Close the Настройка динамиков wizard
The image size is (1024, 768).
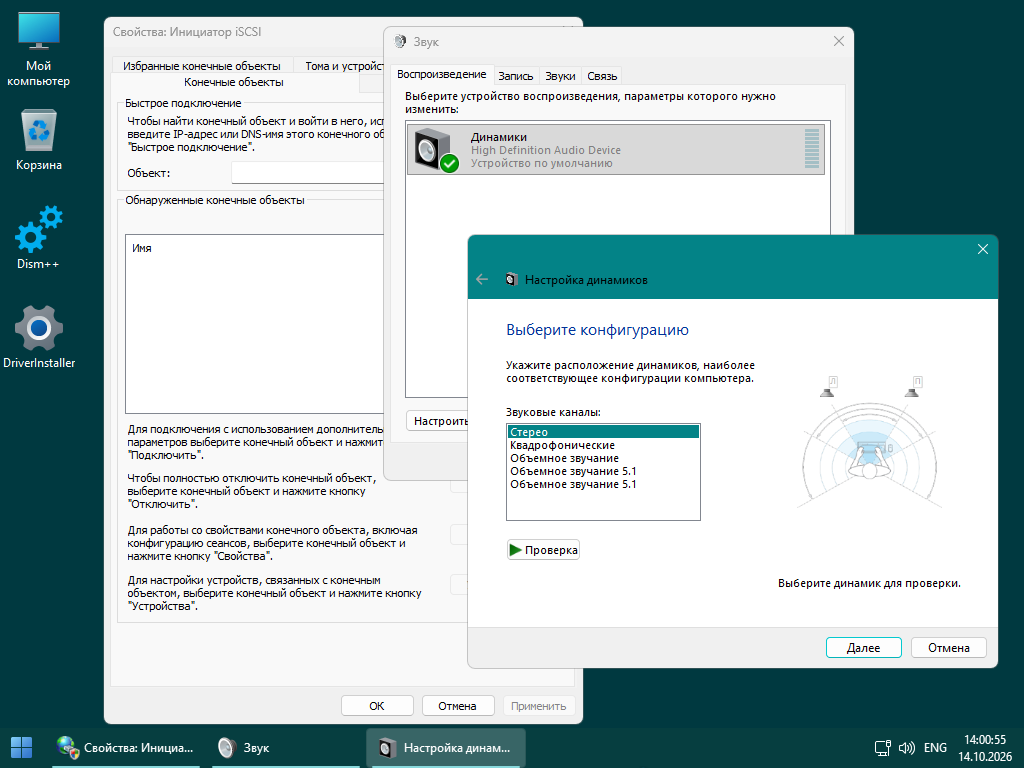tap(982, 249)
